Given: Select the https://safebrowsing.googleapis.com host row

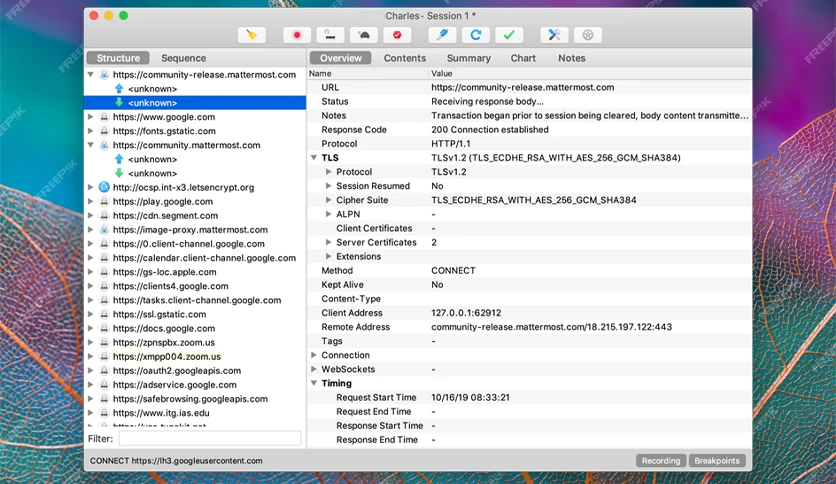Looking at the screenshot, I should click(x=195, y=399).
